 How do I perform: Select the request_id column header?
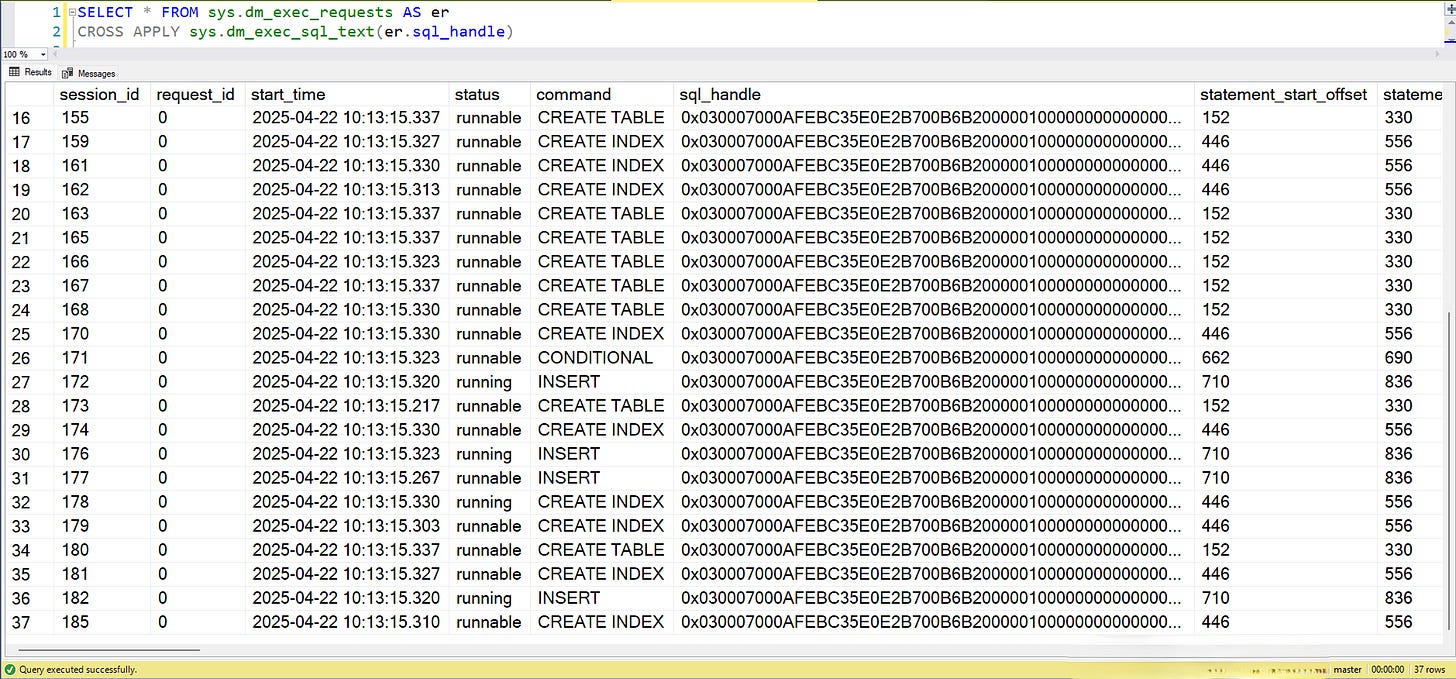click(x=198, y=94)
